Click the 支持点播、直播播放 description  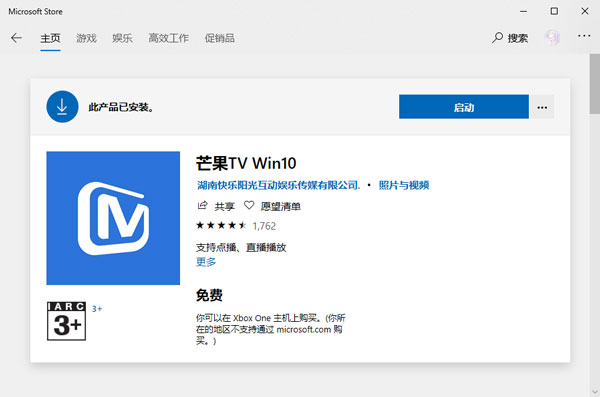coord(241,247)
